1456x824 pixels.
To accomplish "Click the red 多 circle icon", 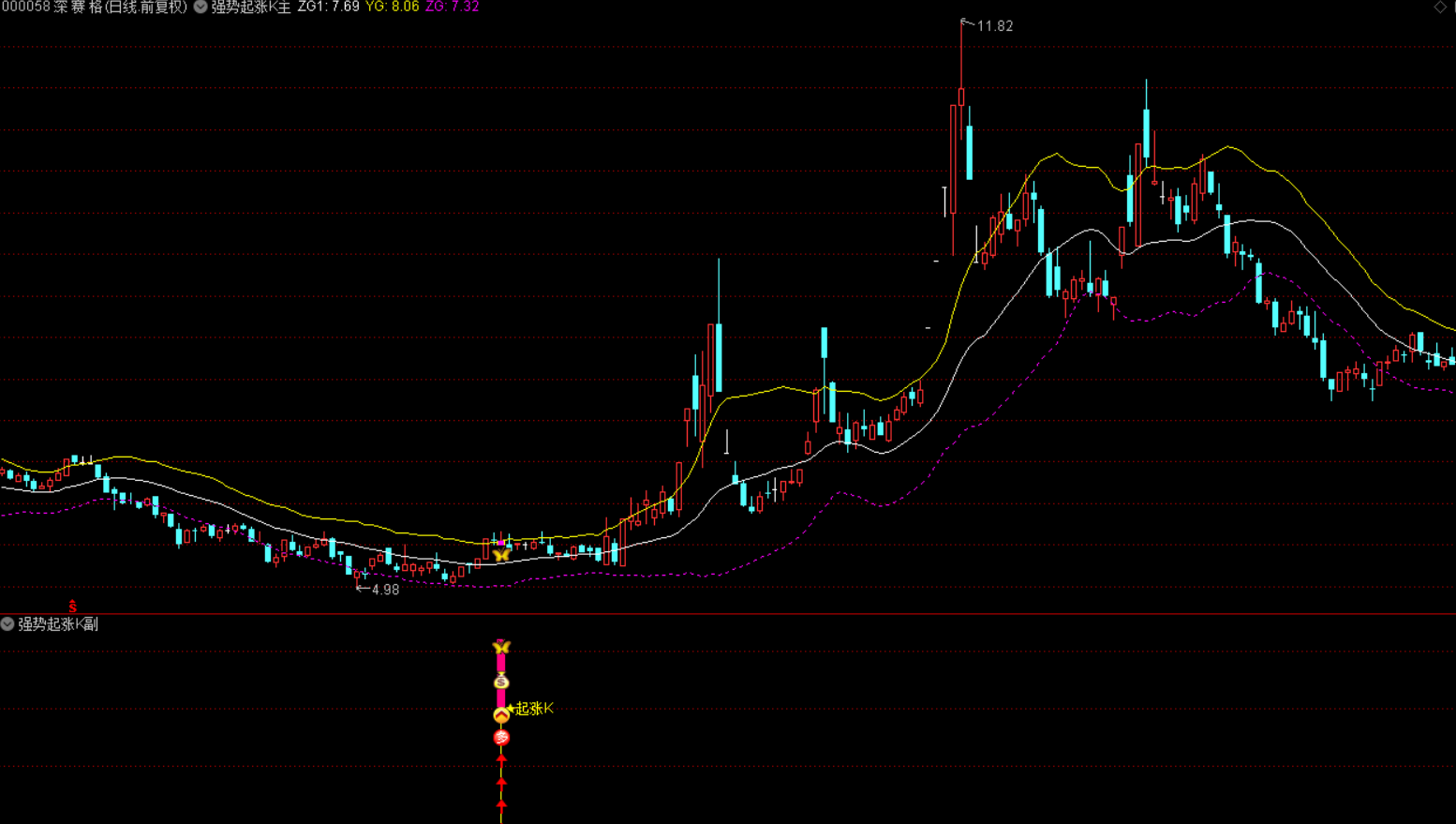I will (501, 739).
